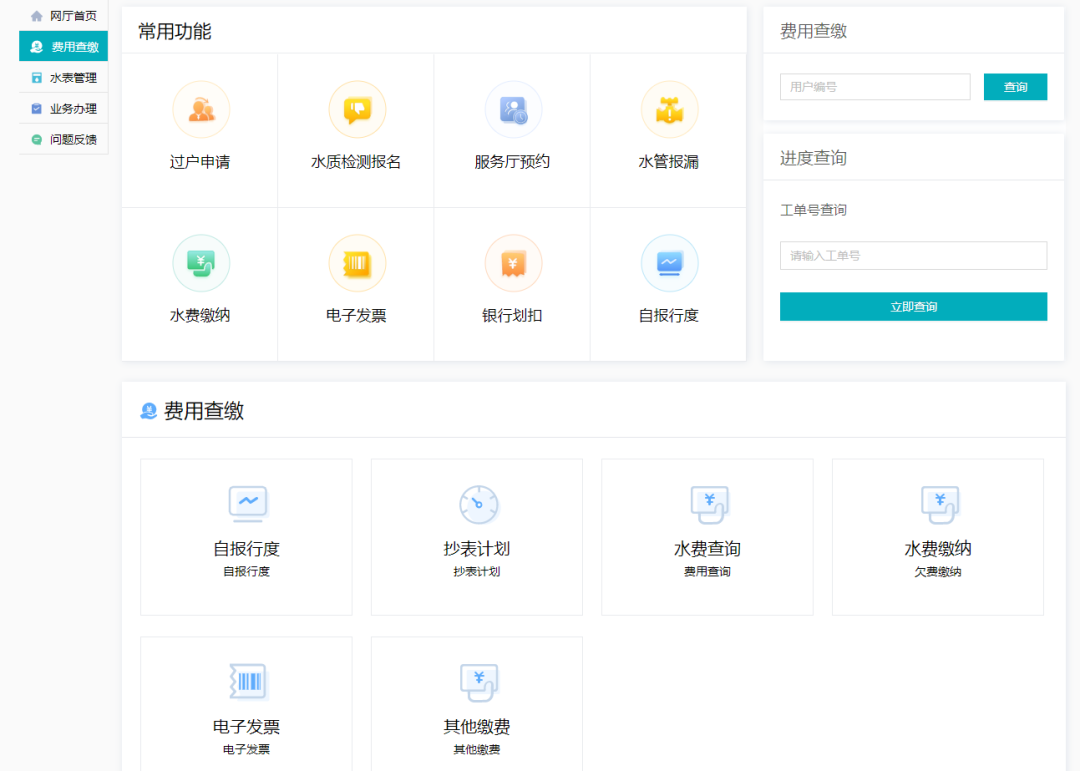
Task: Open 业务办理 sidebar item
Action: pos(63,108)
